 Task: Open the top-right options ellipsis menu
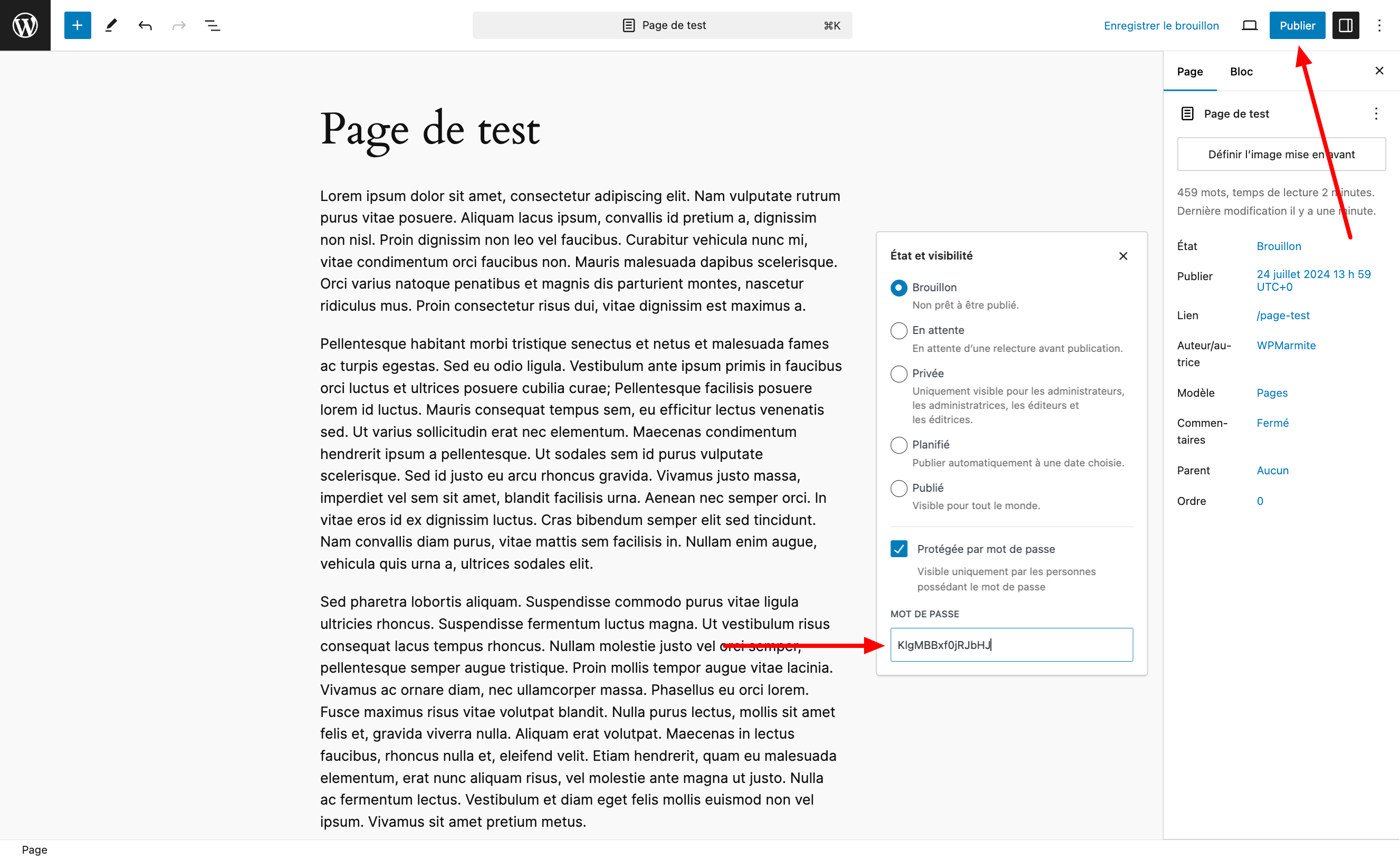[x=1379, y=25]
